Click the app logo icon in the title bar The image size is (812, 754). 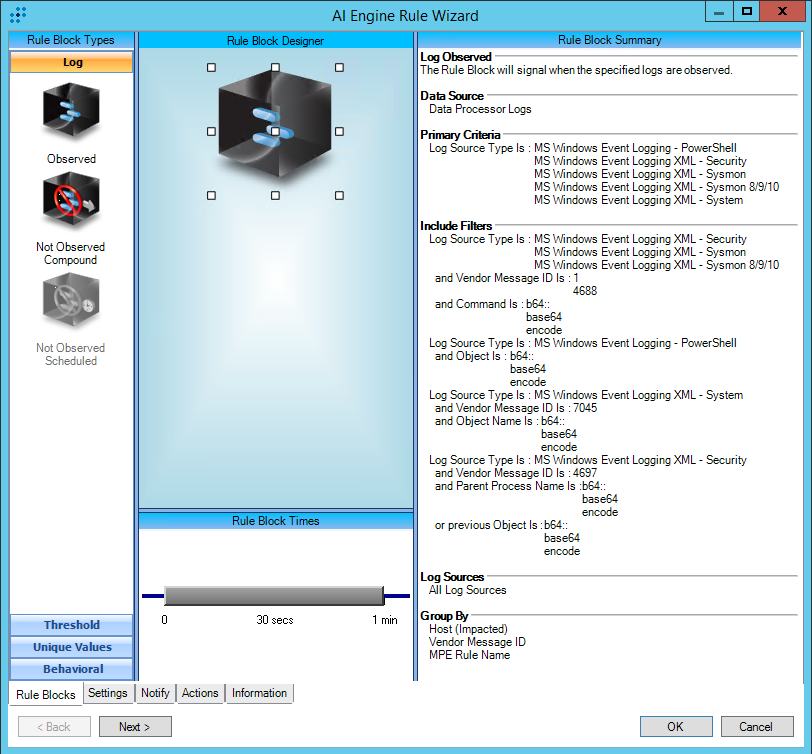click(x=18, y=15)
